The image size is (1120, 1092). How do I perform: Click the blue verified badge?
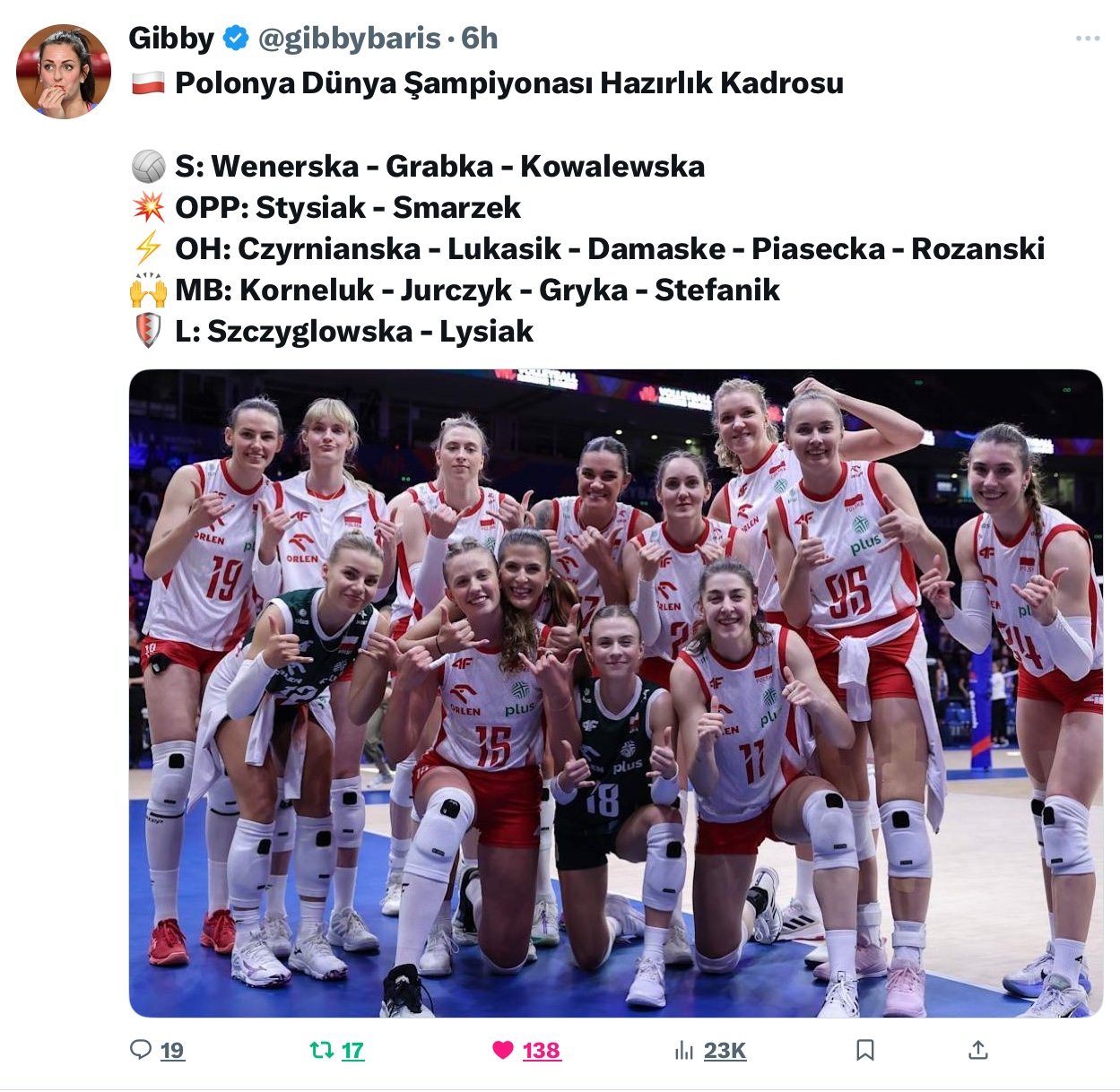pyautogui.click(x=236, y=39)
